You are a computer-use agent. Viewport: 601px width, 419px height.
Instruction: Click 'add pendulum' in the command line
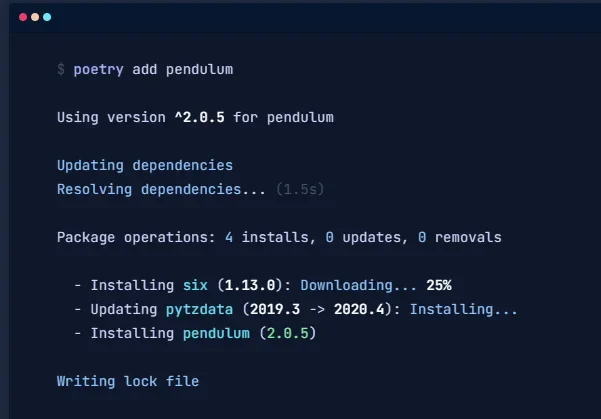(183, 70)
